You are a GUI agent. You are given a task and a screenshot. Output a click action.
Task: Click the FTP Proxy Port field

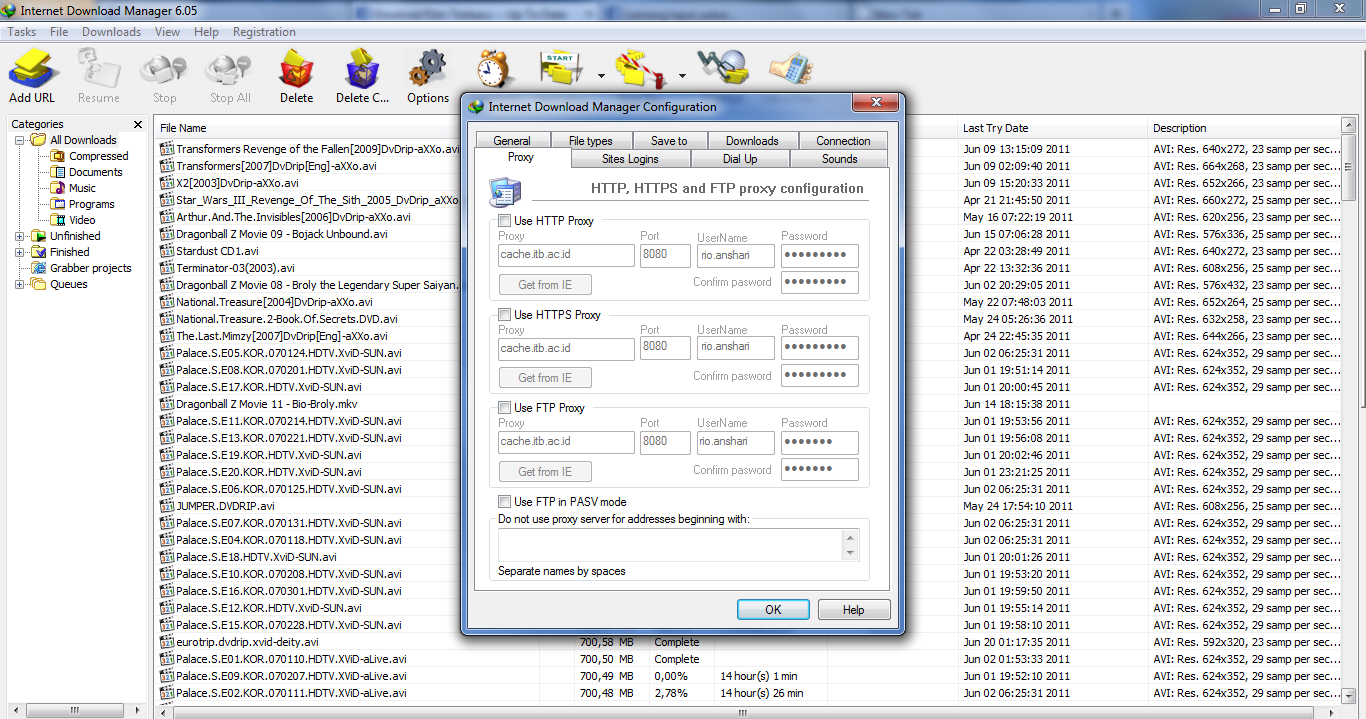click(x=665, y=442)
